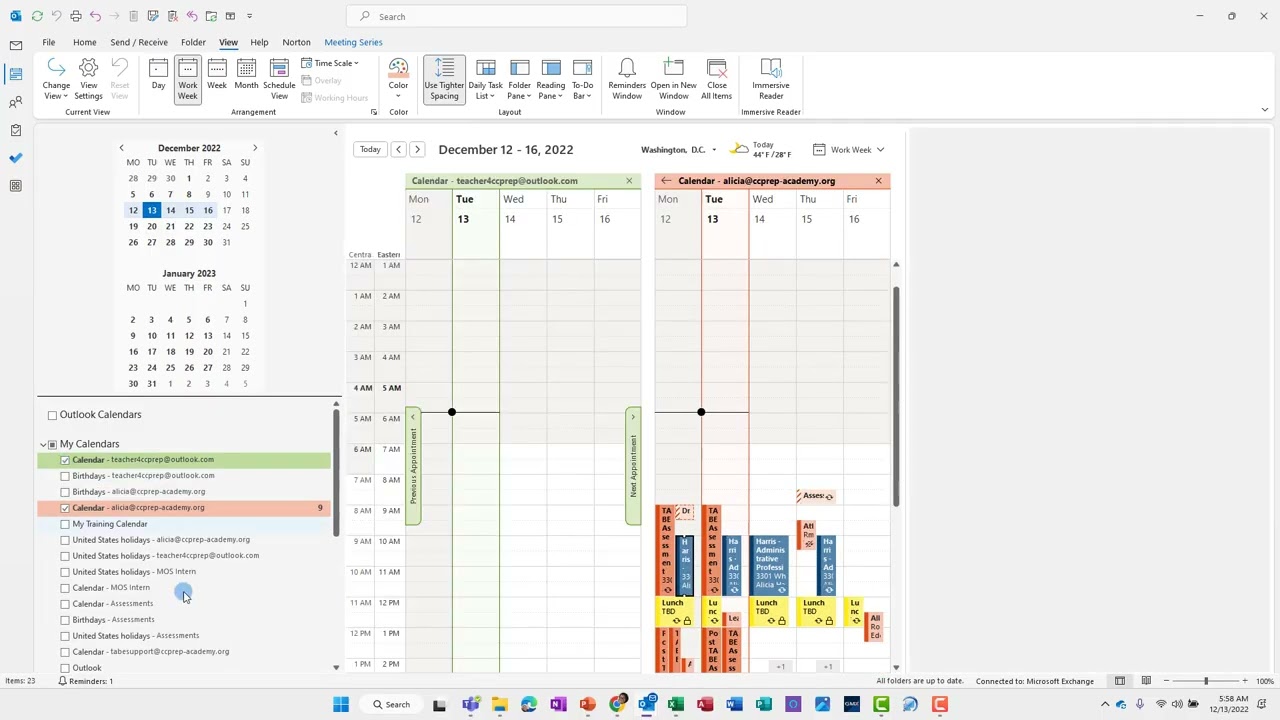Viewport: 1280px width, 720px height.
Task: Collapse My Calendars group
Action: (x=43, y=444)
